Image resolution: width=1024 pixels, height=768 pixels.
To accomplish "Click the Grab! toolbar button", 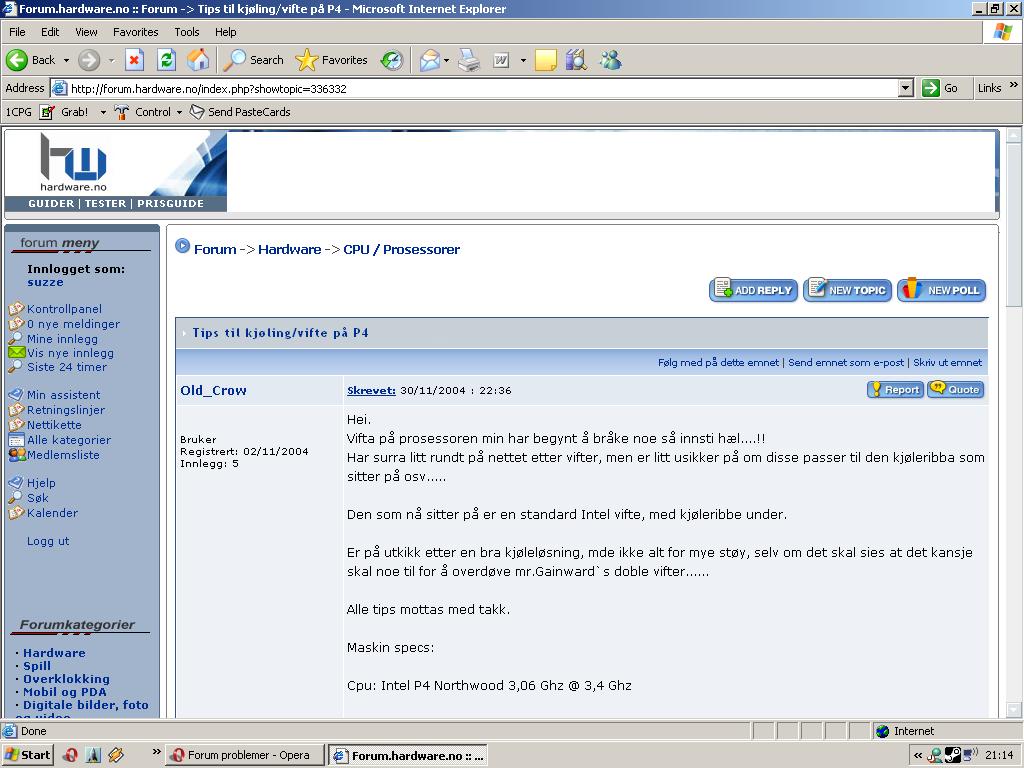I will pos(64,112).
